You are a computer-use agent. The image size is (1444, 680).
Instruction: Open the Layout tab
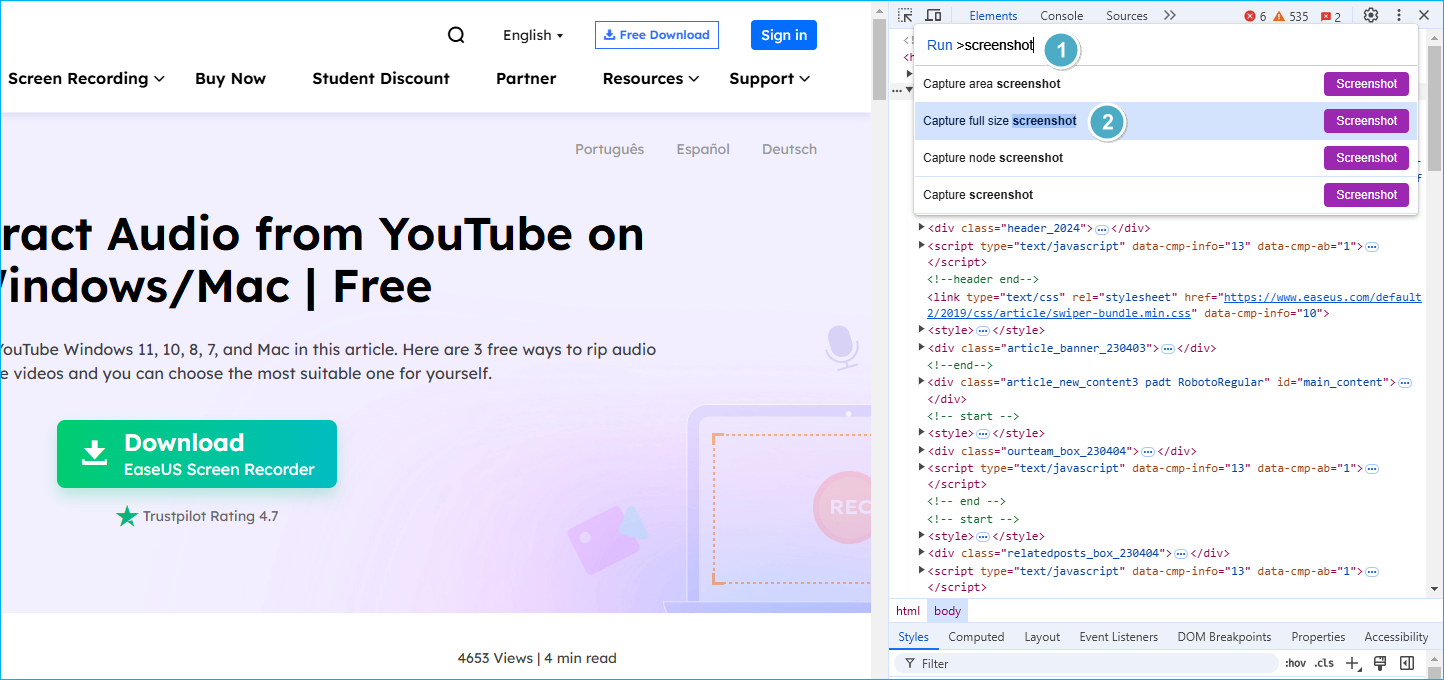tap(1042, 637)
